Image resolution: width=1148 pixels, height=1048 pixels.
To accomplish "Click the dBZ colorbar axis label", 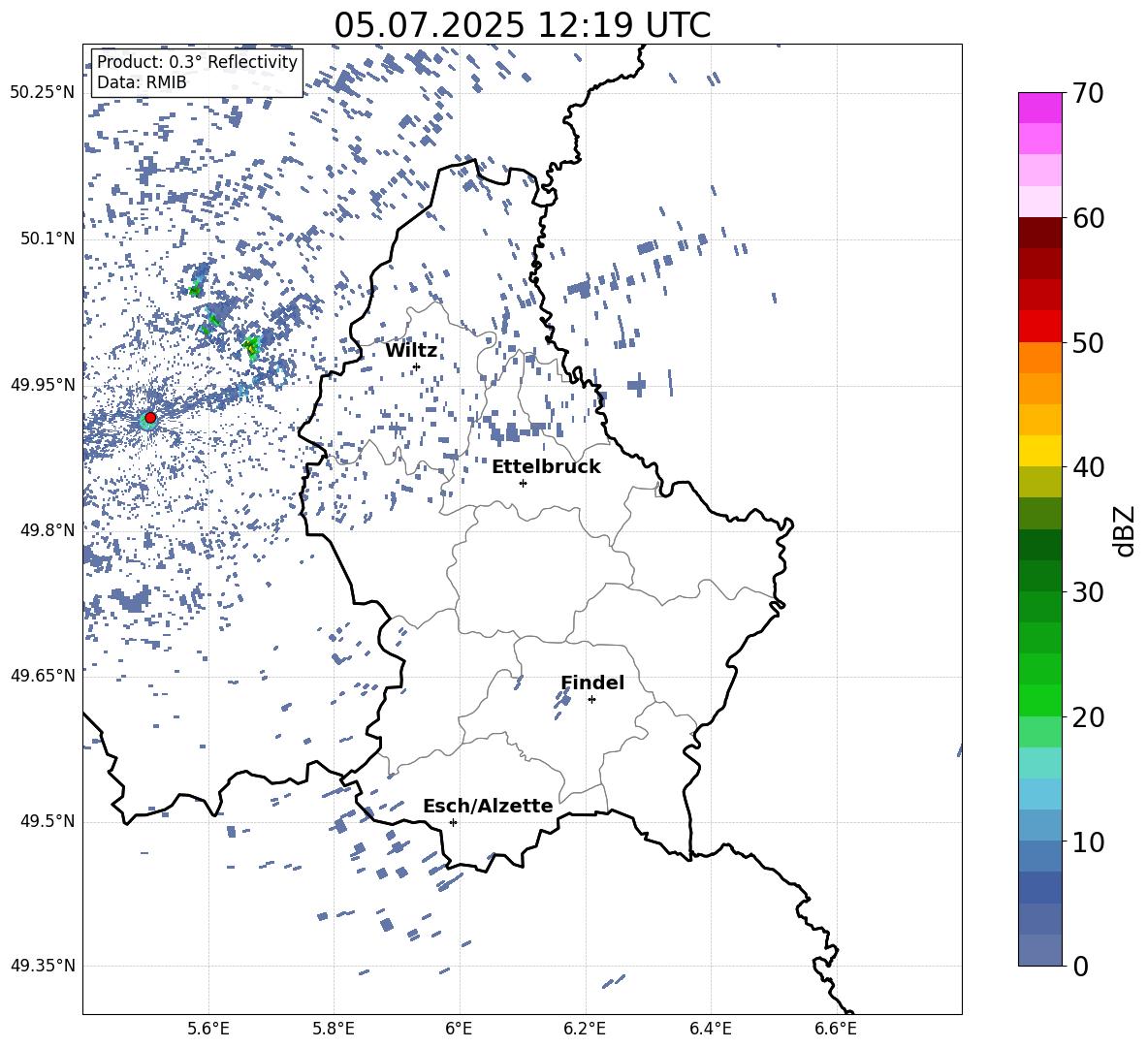I will click(1124, 530).
